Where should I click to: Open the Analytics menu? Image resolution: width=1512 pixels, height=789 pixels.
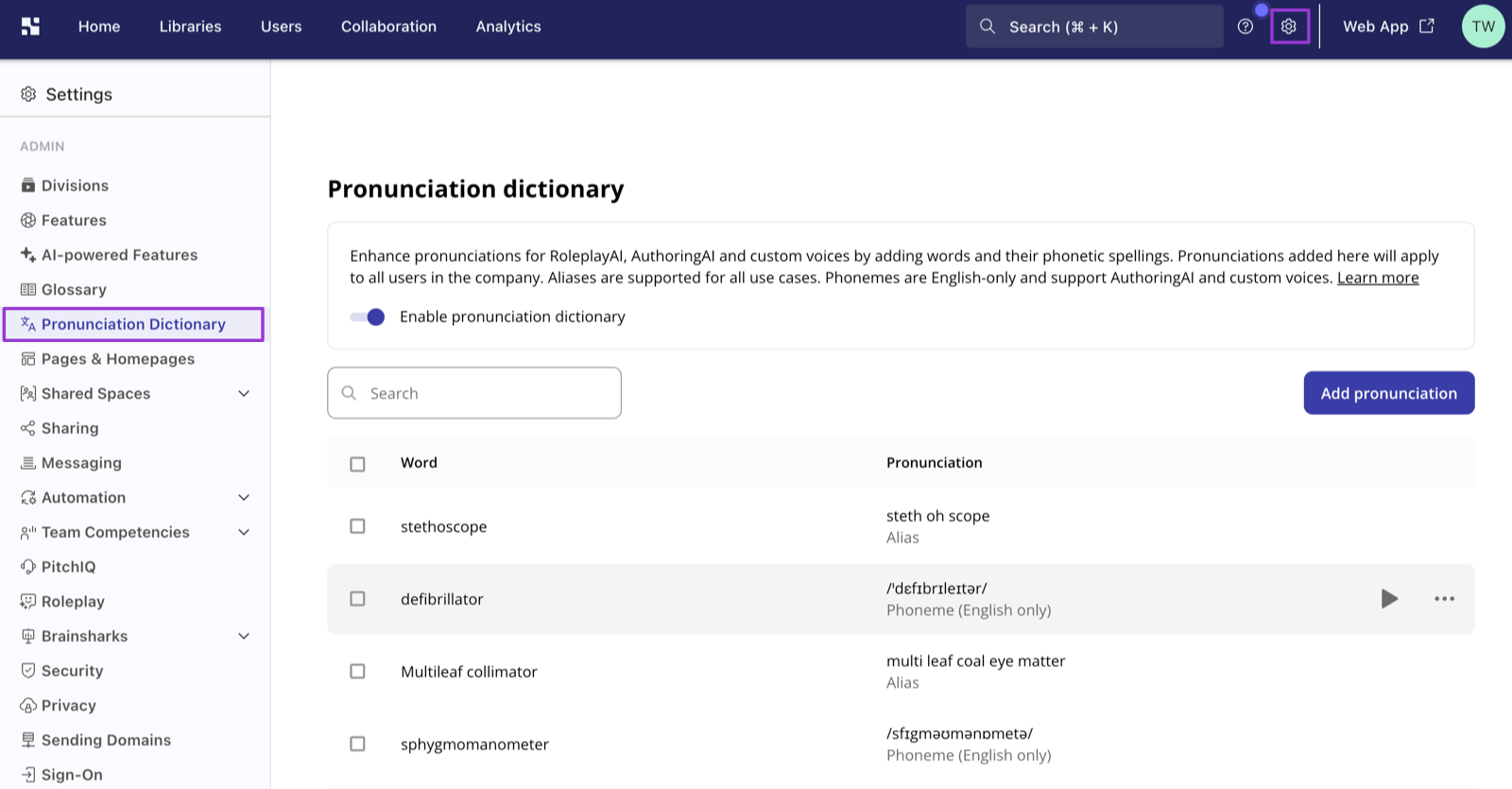coord(508,26)
